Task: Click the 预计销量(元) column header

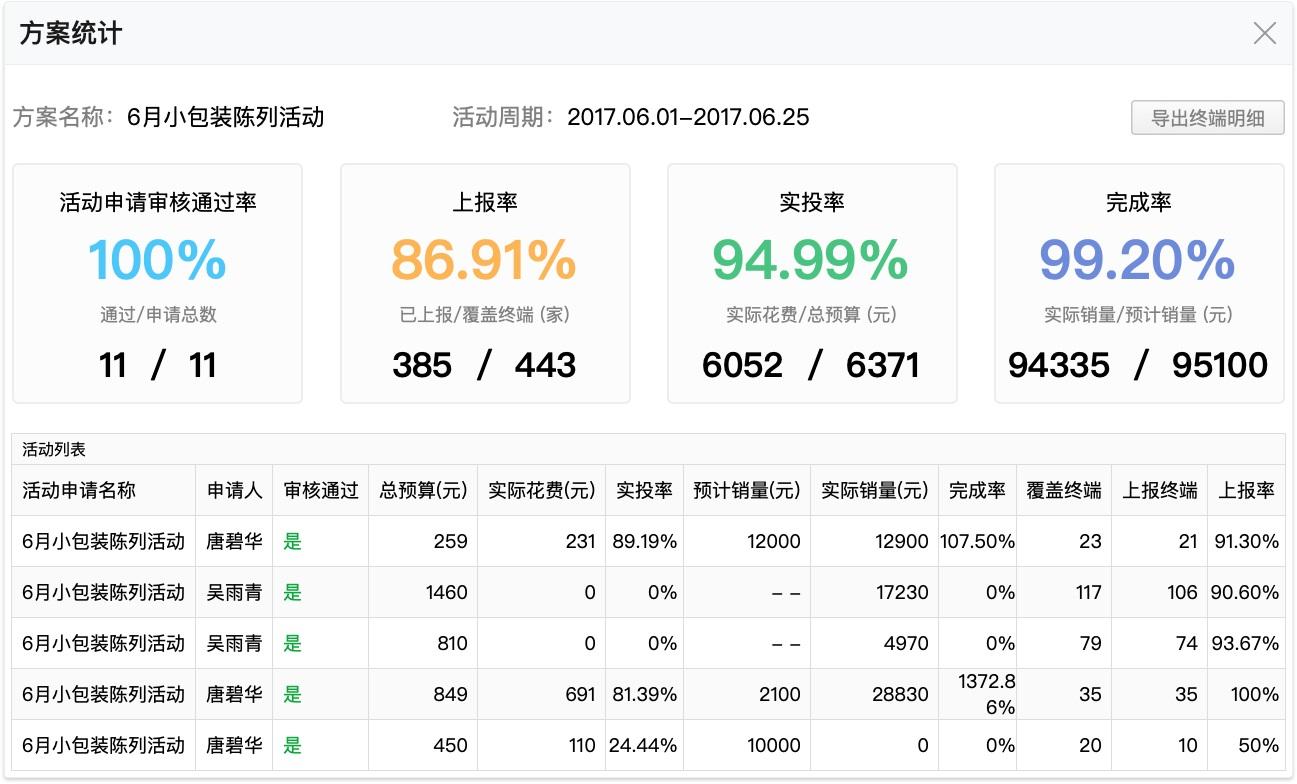Action: pyautogui.click(x=747, y=490)
